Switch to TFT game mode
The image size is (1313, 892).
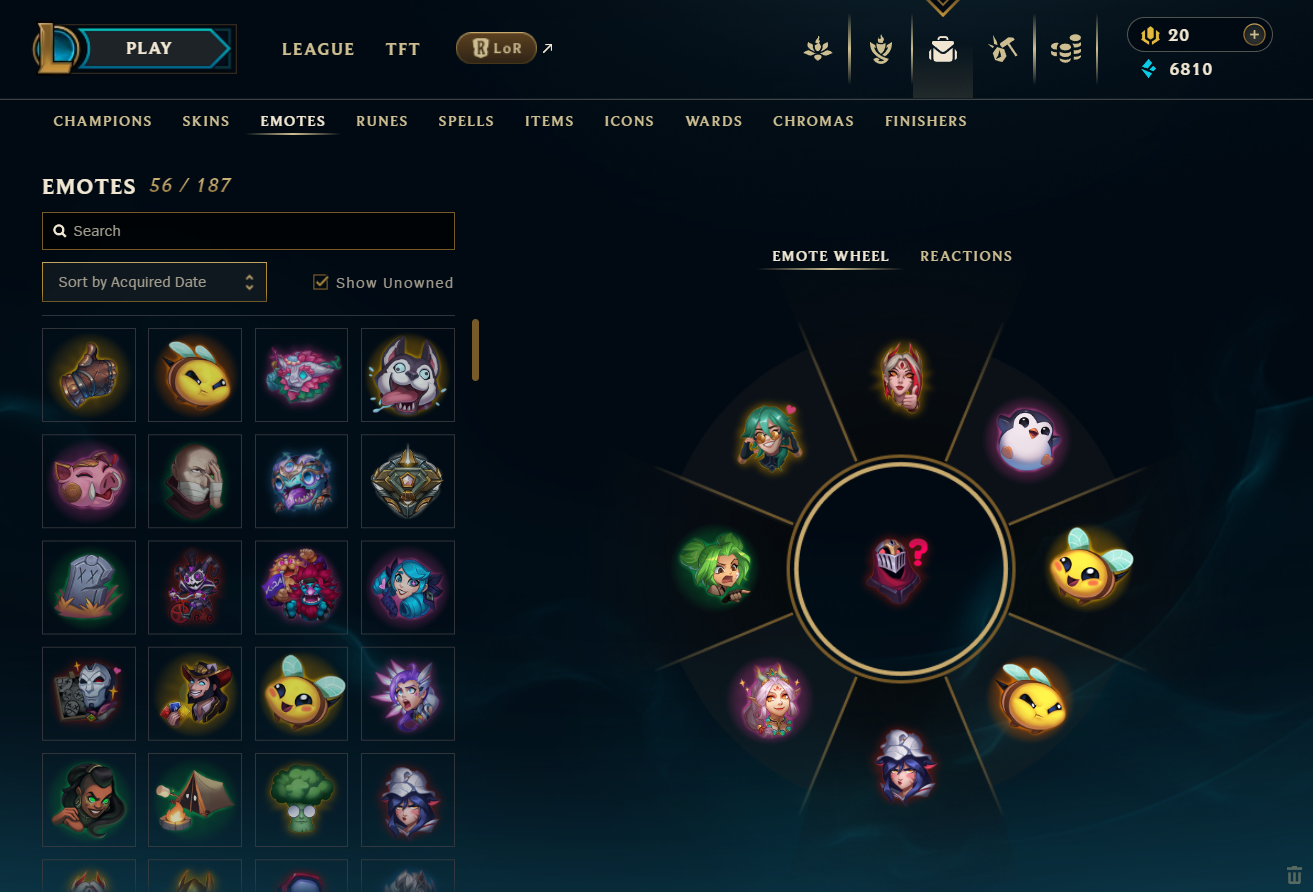point(403,49)
